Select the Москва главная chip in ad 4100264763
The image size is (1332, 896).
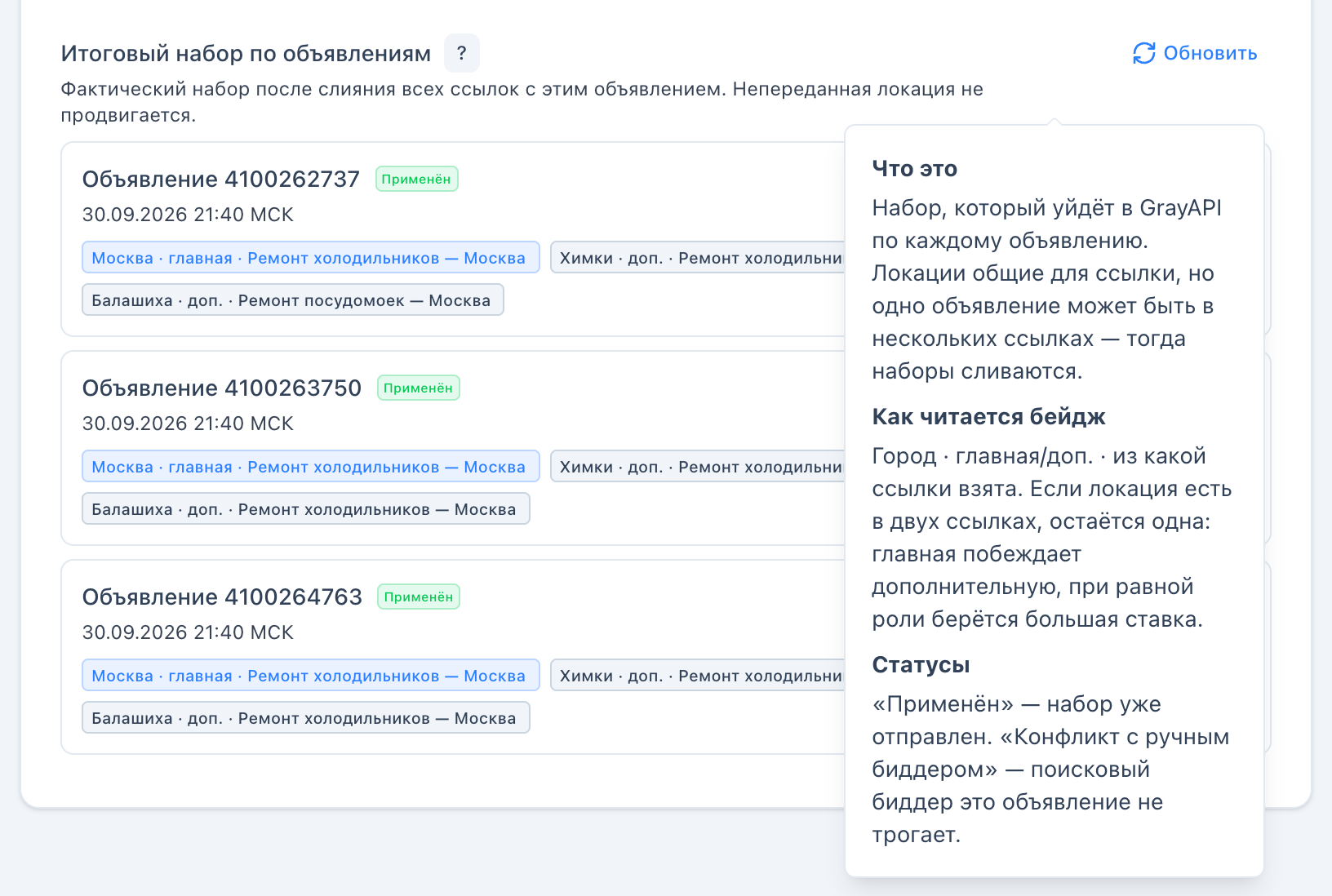coord(310,675)
